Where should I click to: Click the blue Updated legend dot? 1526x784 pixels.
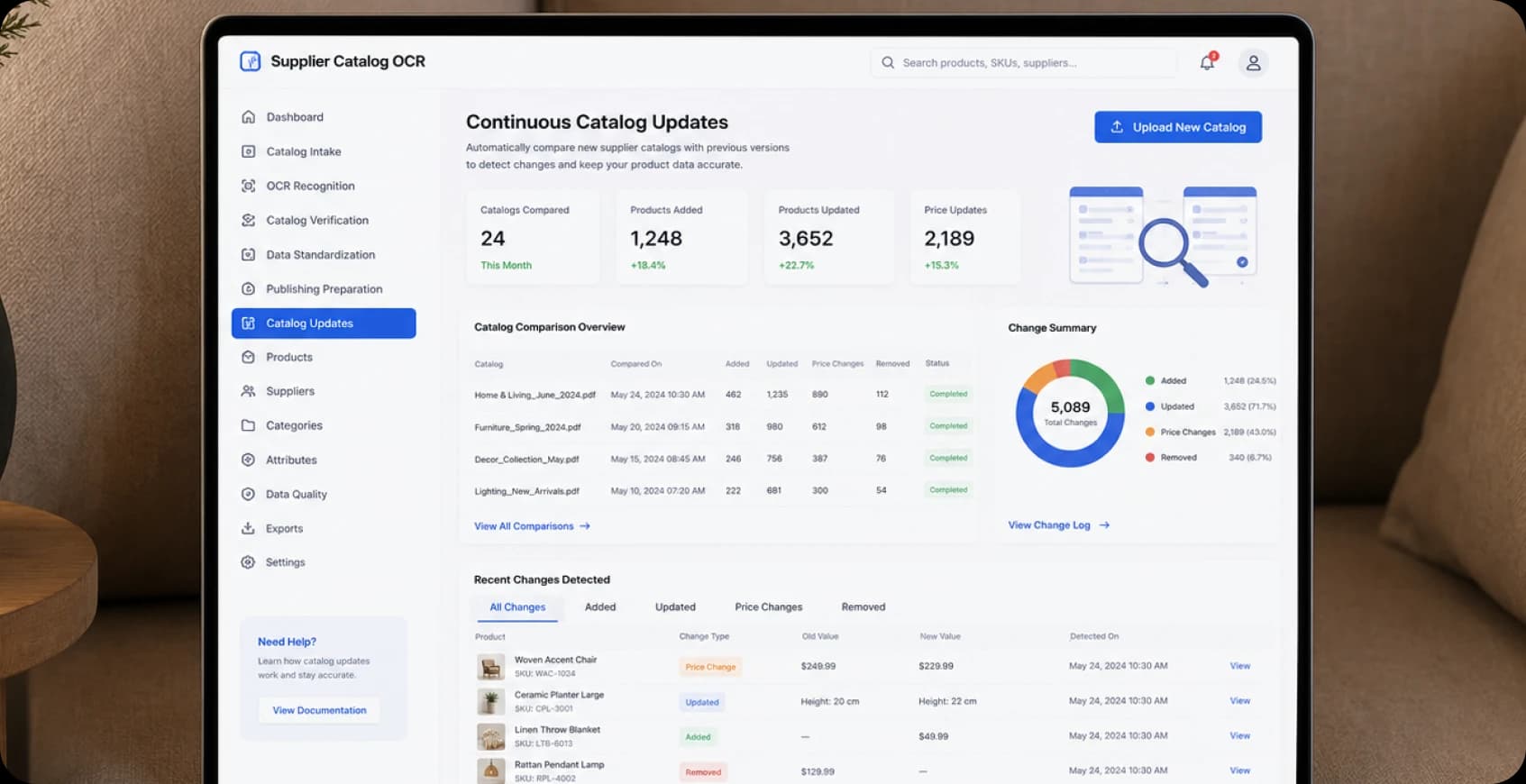1150,406
